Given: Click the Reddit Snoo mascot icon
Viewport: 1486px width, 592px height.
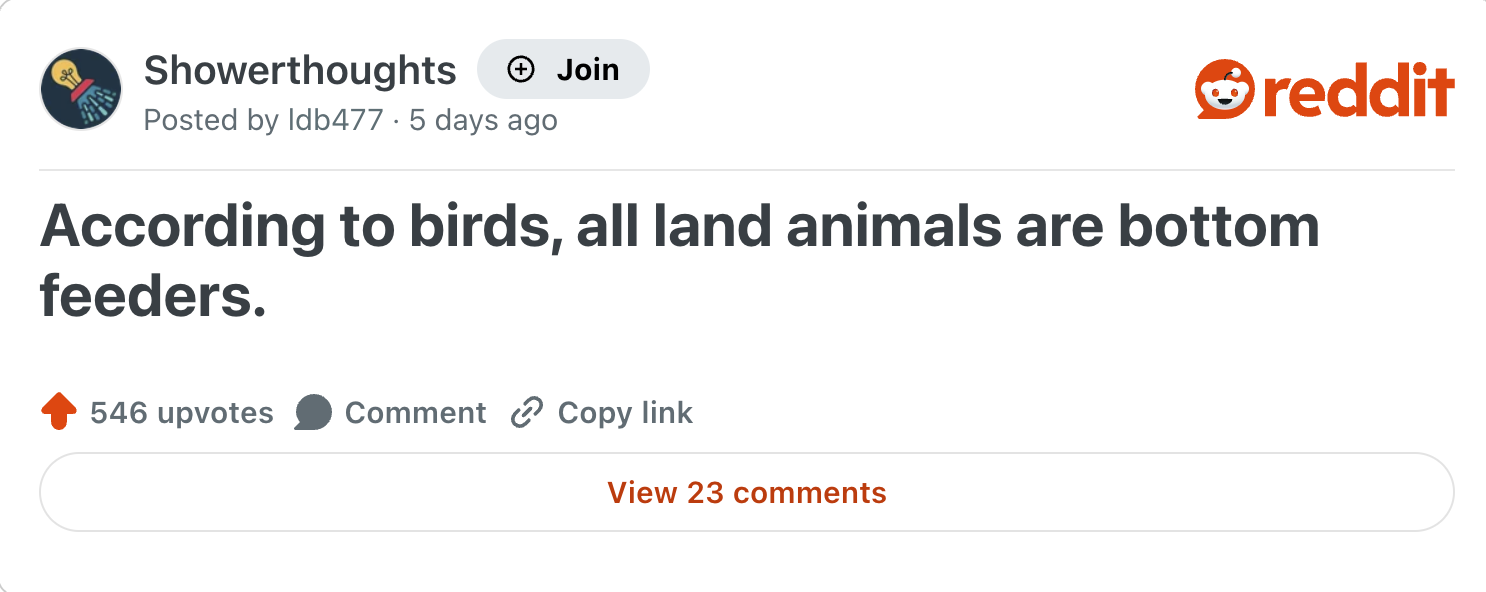Looking at the screenshot, I should (x=1223, y=90).
